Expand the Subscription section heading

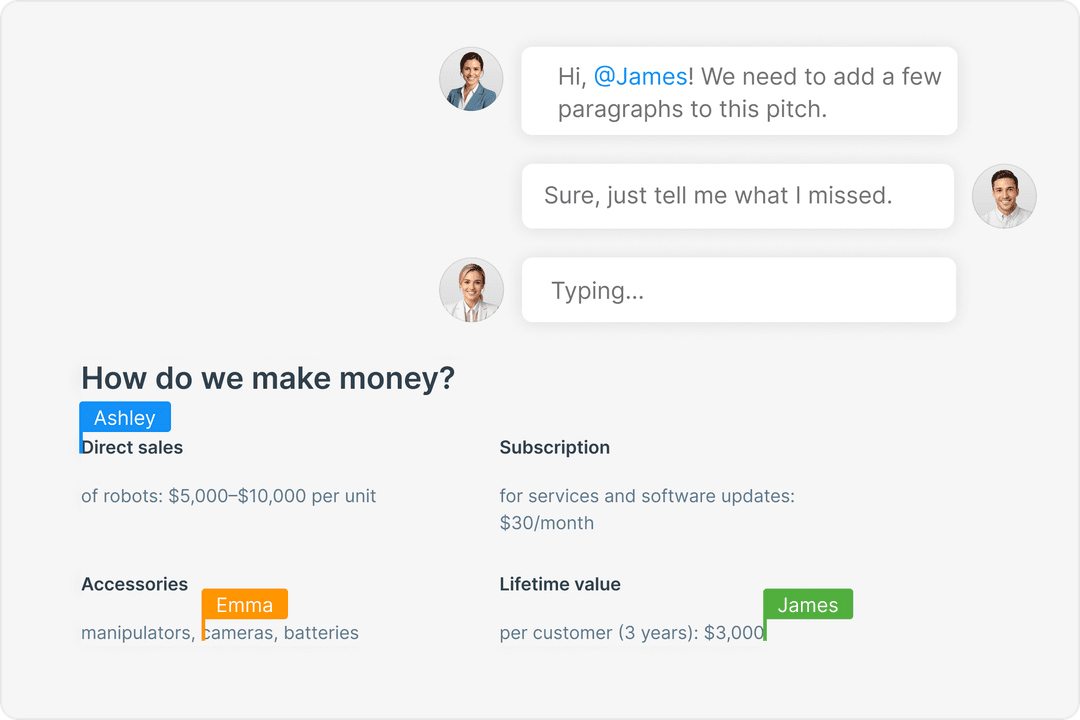pyautogui.click(x=555, y=447)
